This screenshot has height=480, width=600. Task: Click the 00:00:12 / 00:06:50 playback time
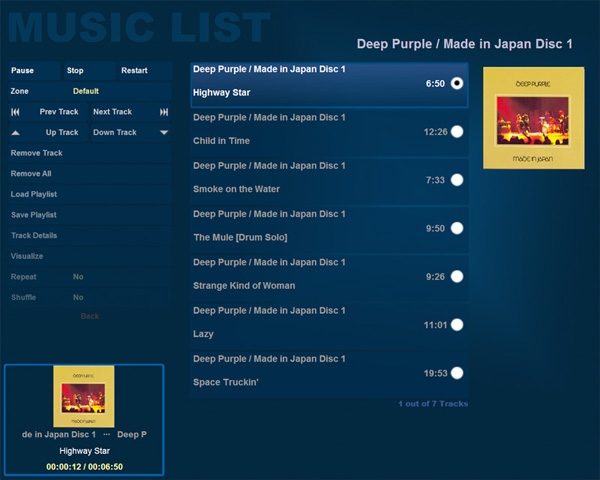tap(85, 467)
